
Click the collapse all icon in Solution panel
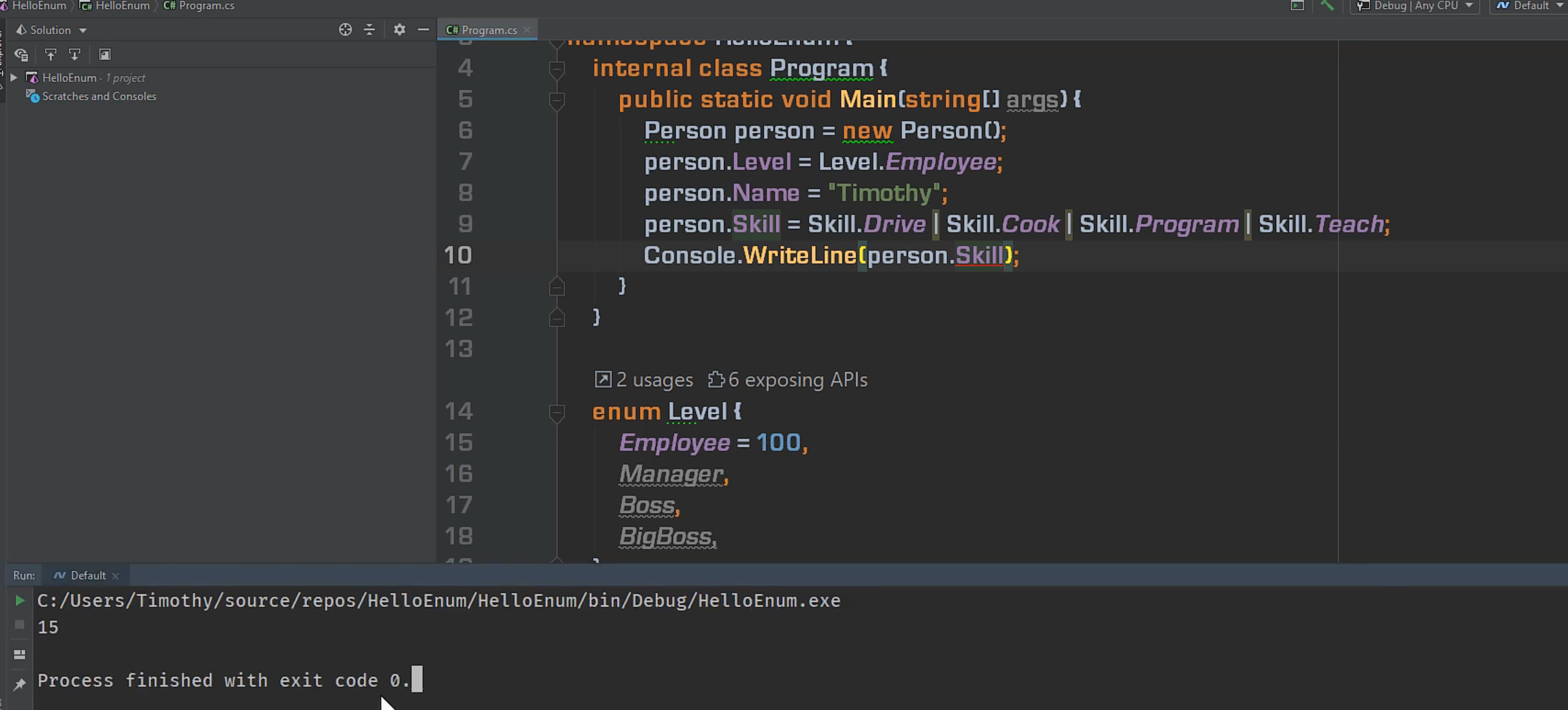(369, 29)
